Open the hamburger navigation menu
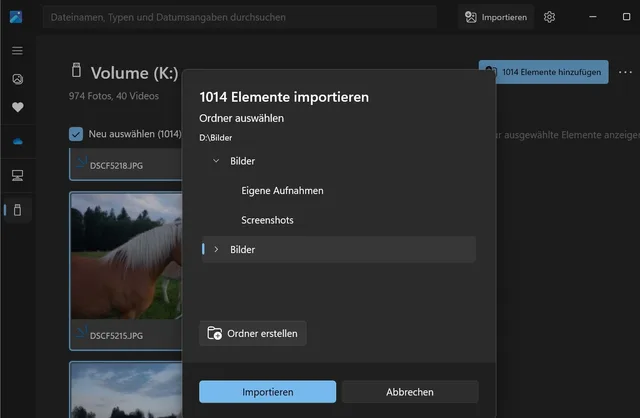The image size is (640, 418). 17,50
